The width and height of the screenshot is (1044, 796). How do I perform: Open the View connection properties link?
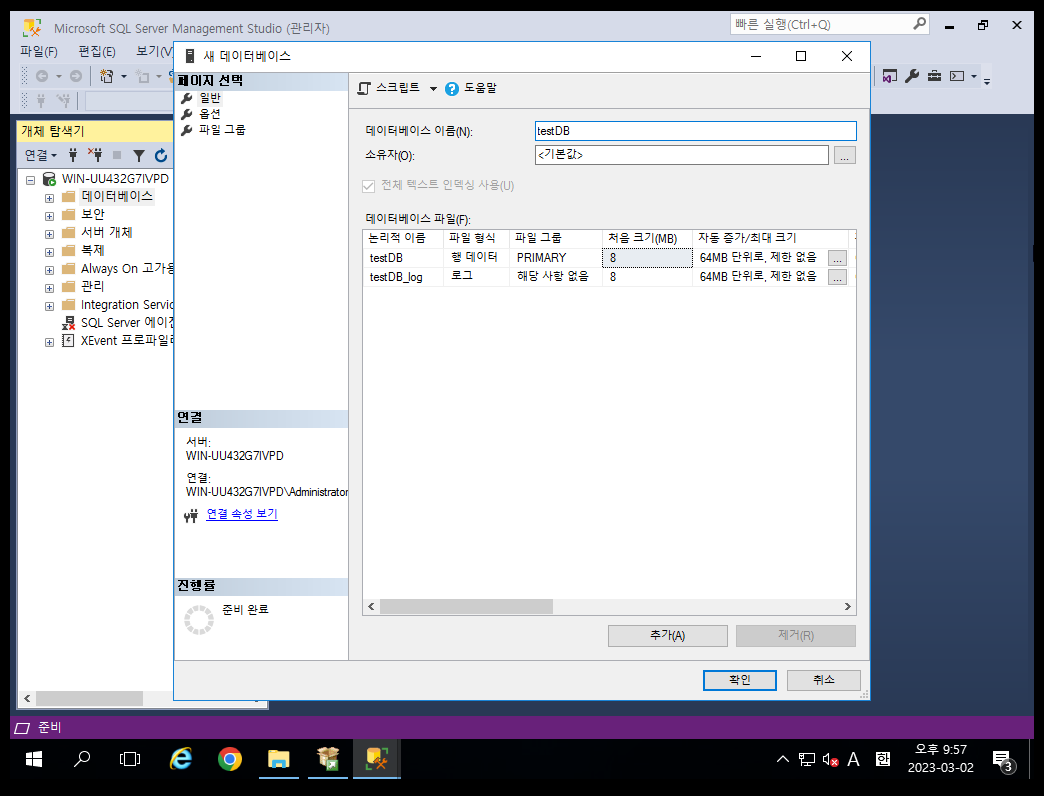[242, 514]
